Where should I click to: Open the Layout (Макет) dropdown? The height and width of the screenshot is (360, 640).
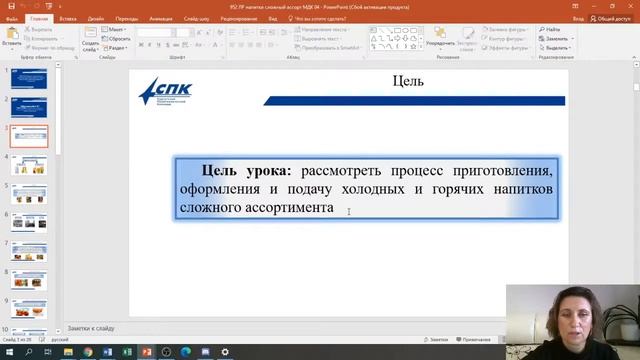(114, 29)
